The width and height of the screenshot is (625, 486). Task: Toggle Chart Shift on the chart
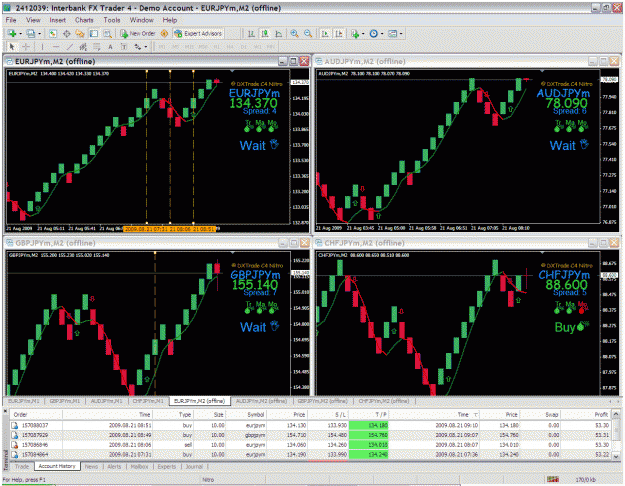point(339,33)
